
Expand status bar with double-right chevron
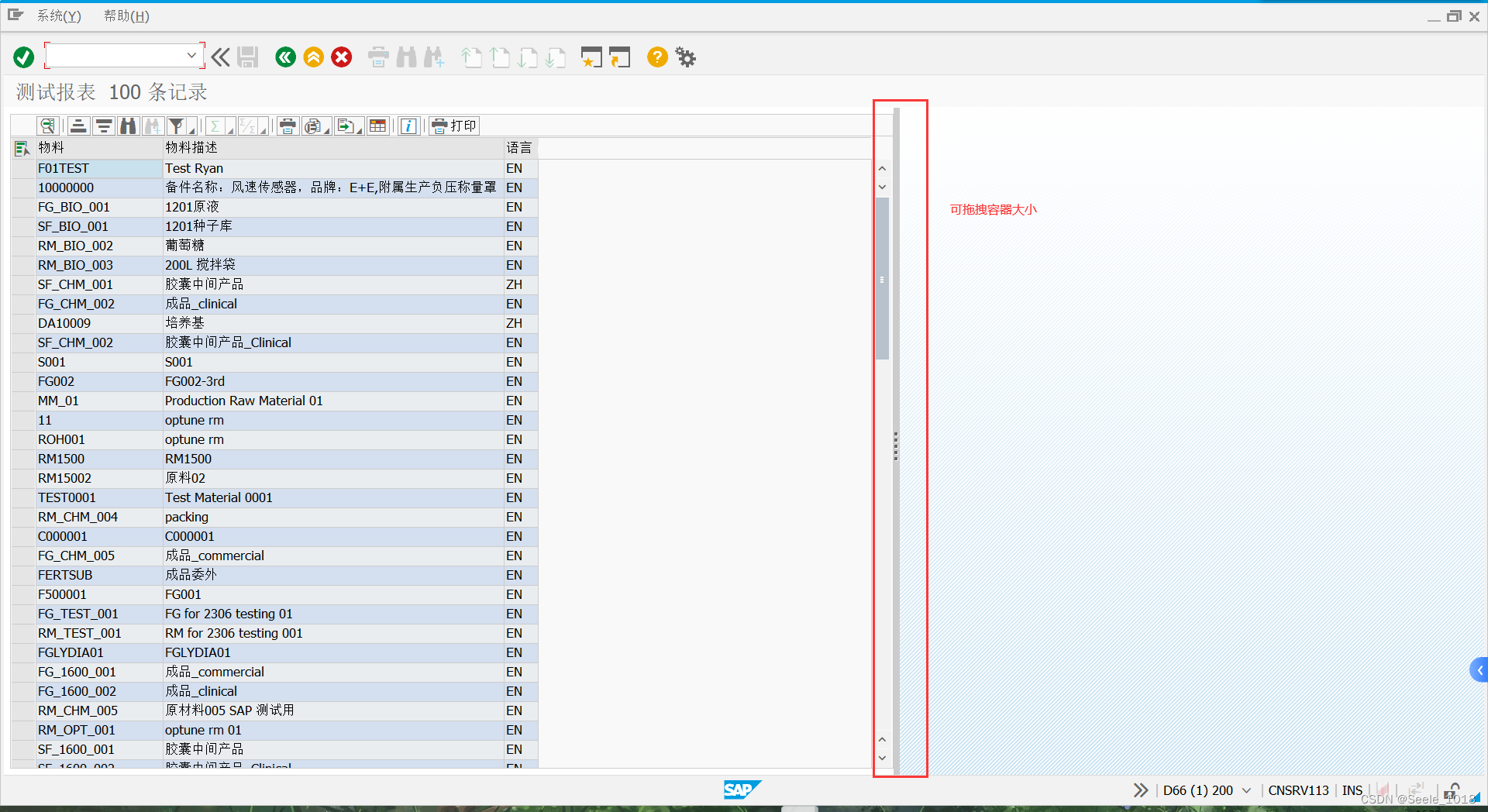pyautogui.click(x=1140, y=790)
